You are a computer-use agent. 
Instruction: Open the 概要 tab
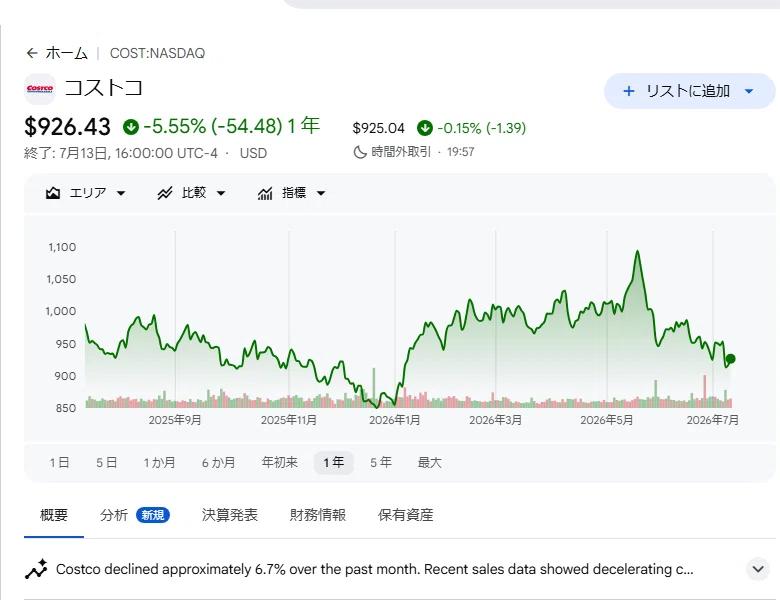tap(54, 515)
